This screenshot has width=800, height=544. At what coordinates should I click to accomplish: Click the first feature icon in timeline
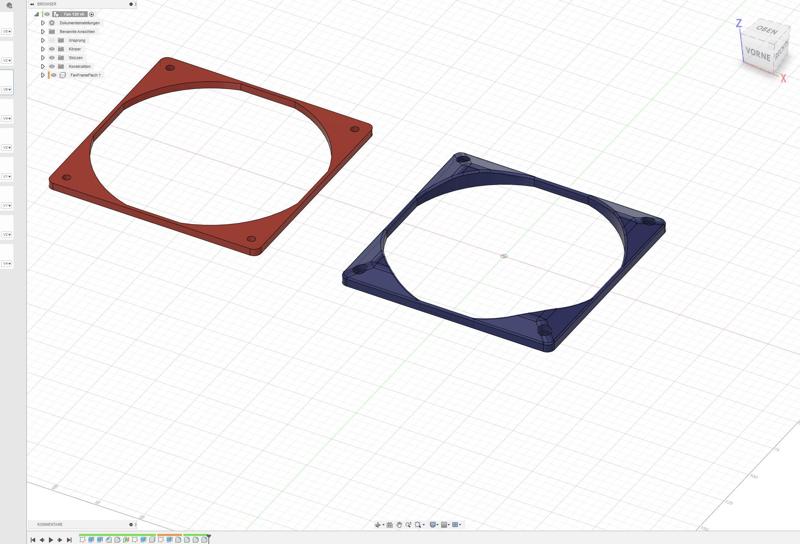82,540
